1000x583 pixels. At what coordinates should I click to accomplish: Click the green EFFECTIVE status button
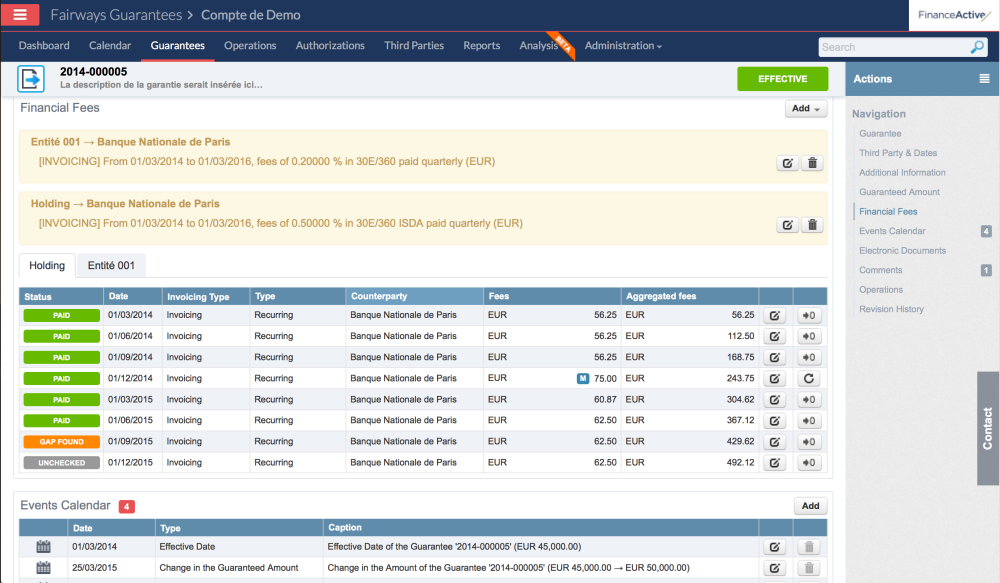coord(783,79)
